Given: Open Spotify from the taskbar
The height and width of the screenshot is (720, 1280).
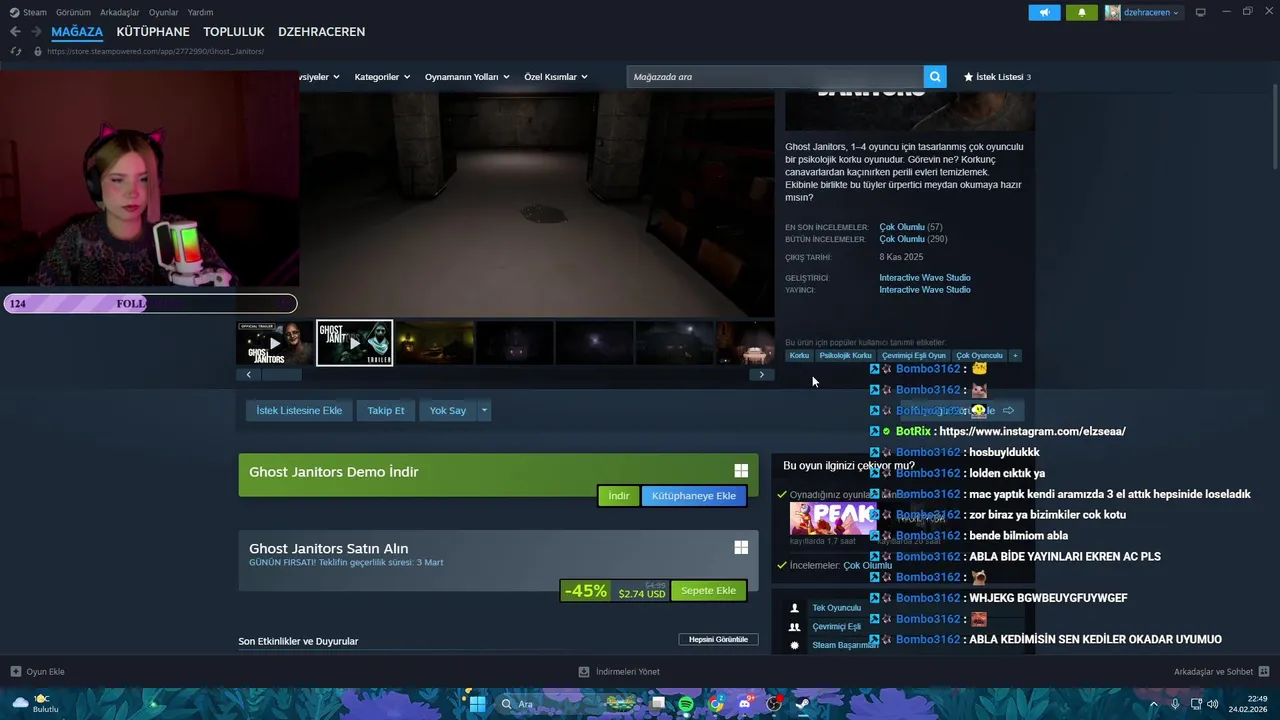Looking at the screenshot, I should pyautogui.click(x=686, y=704).
